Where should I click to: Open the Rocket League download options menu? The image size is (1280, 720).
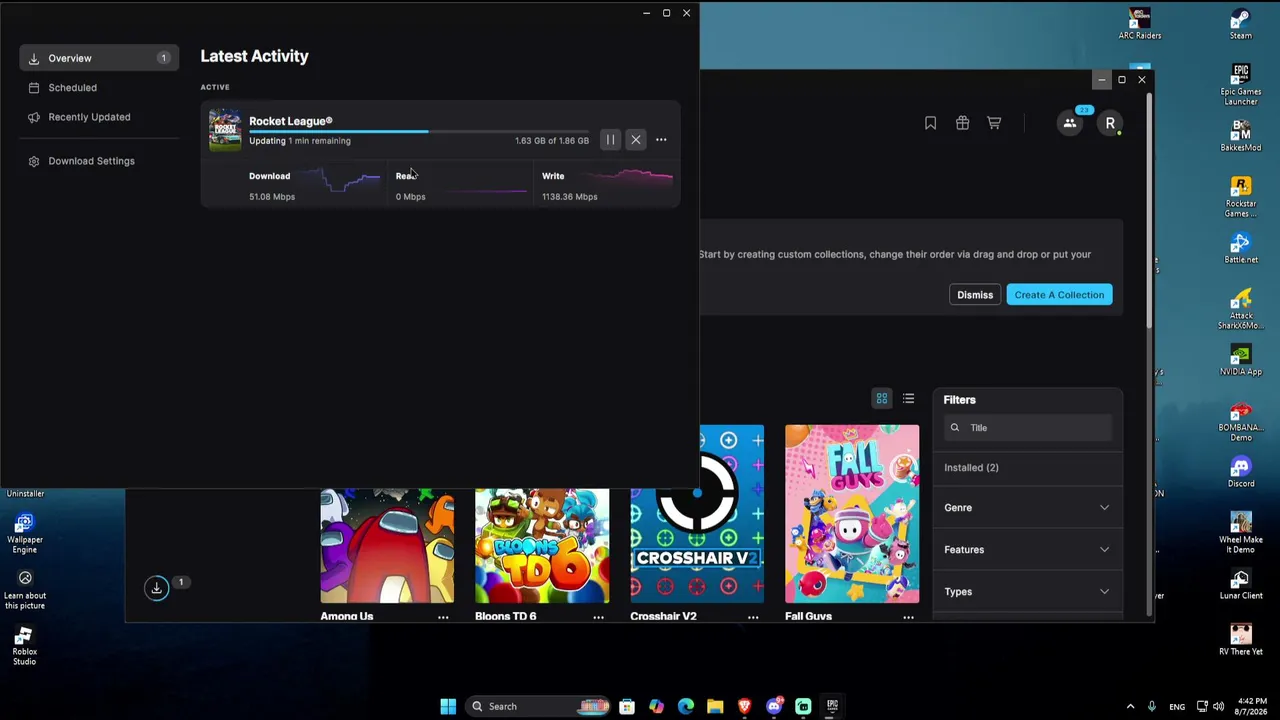pos(661,140)
